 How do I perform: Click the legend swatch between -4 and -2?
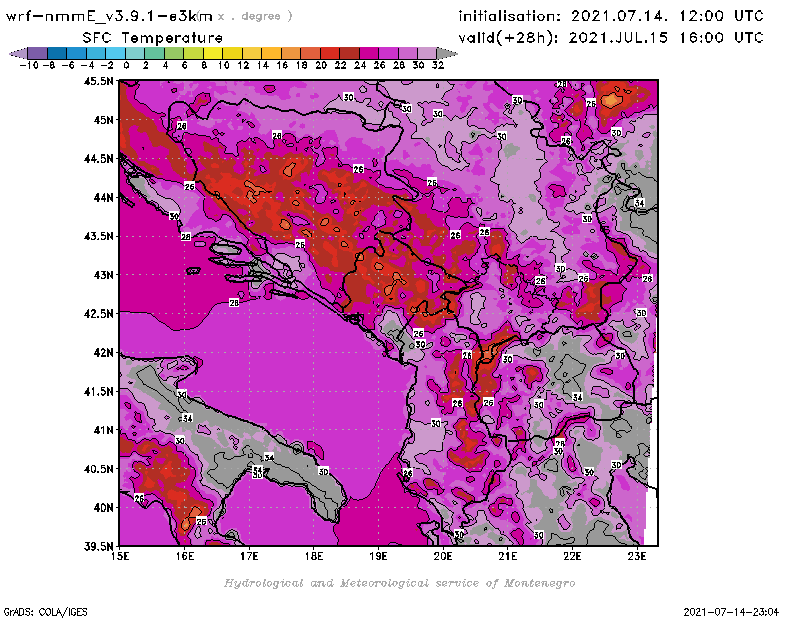click(96, 53)
